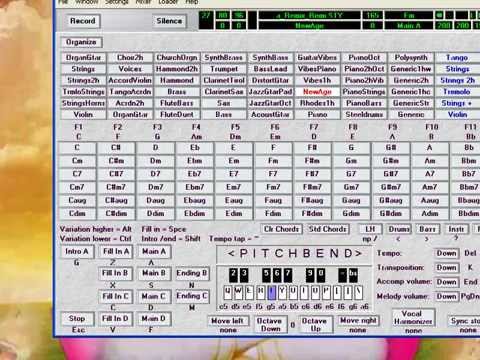Click the Silence button
Screen dimensions: 480x360
point(169,21)
